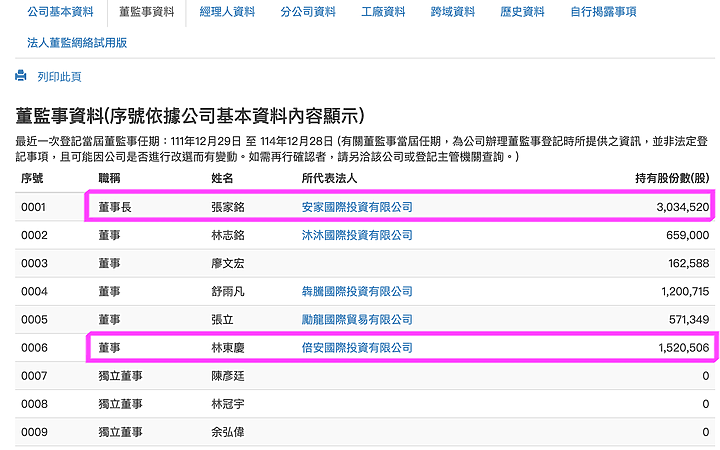Select the 董監事資料 tab
Viewport: 720px width, 450px height.
tap(146, 12)
